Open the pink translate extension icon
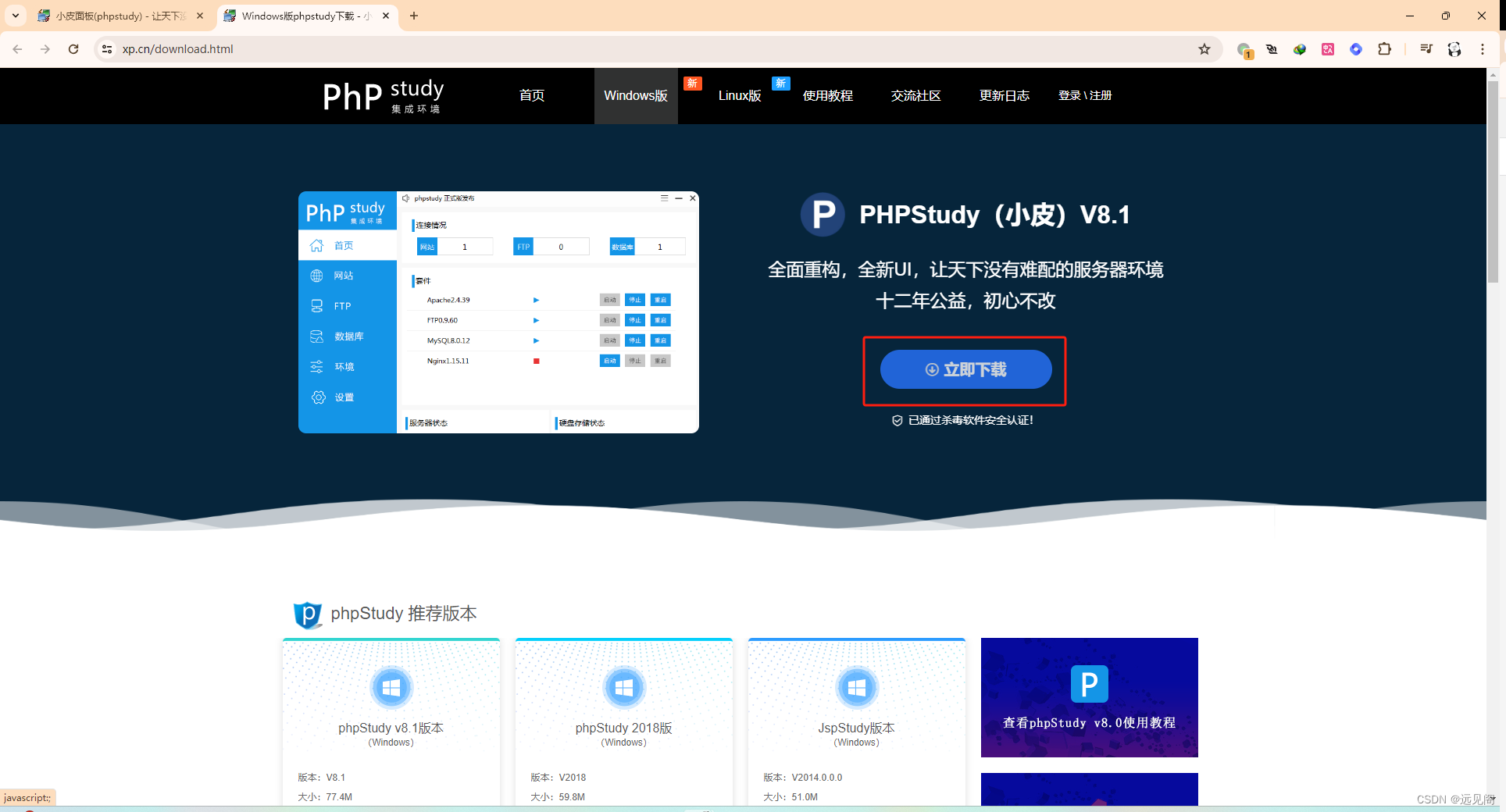 coord(1328,49)
